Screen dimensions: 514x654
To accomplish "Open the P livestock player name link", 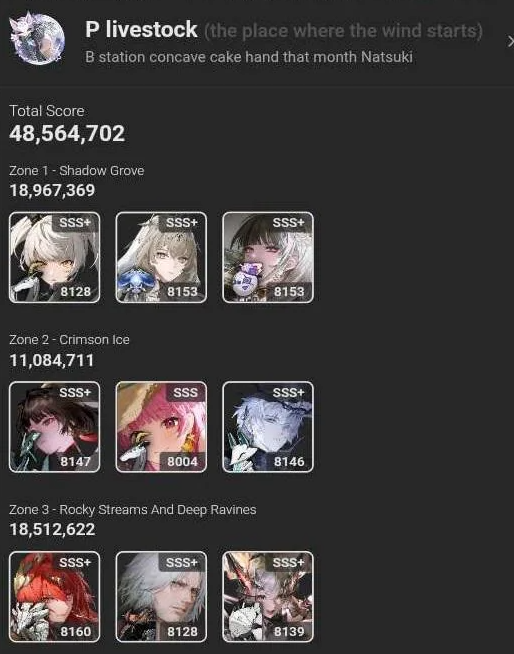I will pyautogui.click(x=141, y=30).
